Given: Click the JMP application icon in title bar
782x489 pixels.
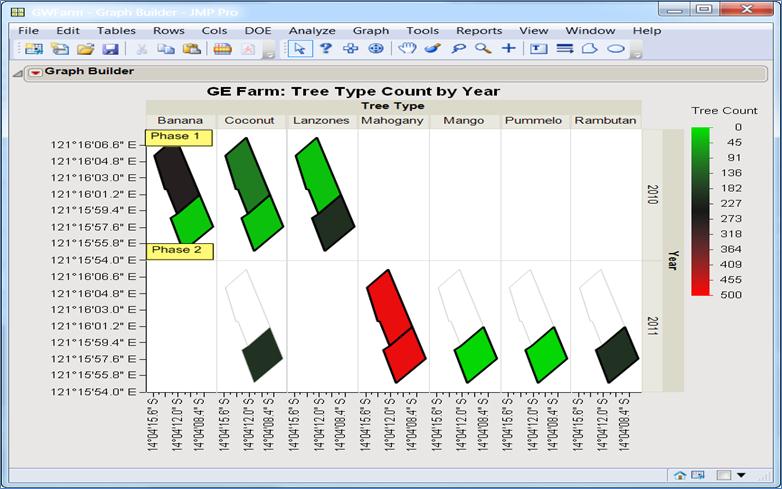Looking at the screenshot, I should click(17, 12).
